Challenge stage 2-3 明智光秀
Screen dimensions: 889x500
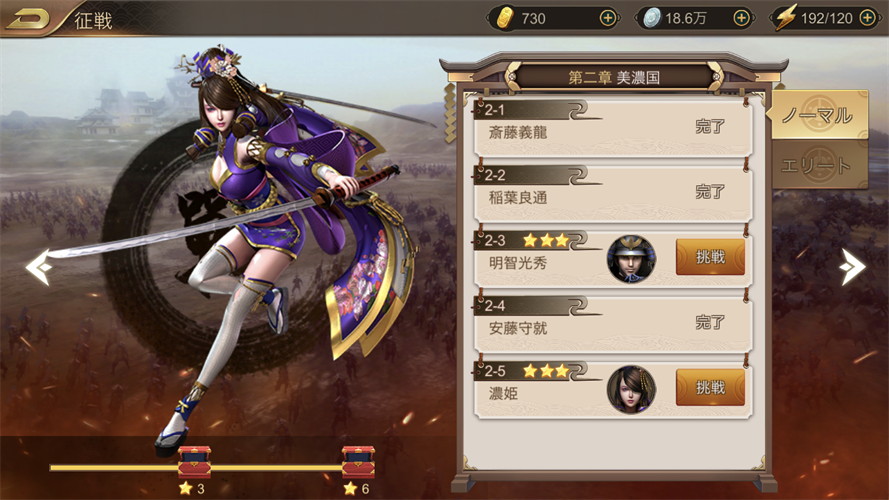[x=710, y=257]
